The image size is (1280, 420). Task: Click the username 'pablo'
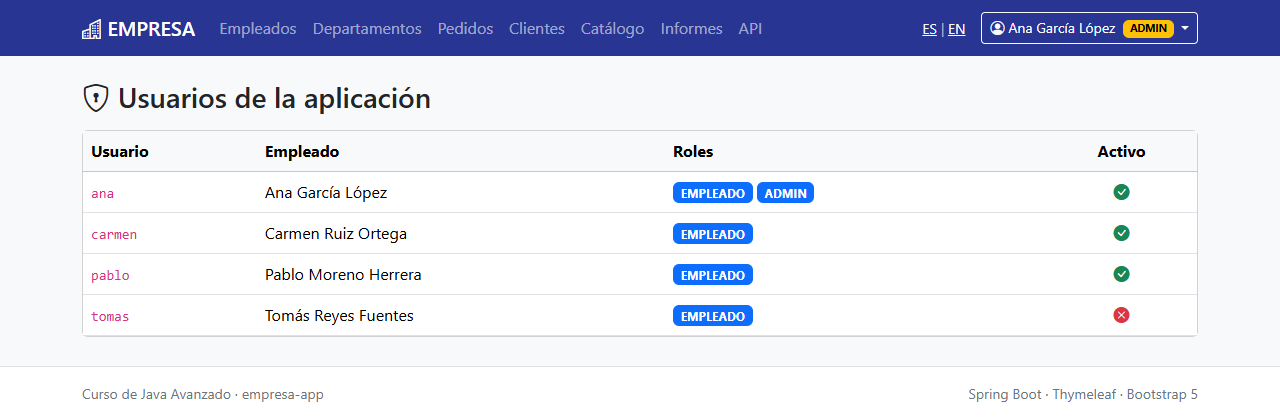[x=110, y=276]
